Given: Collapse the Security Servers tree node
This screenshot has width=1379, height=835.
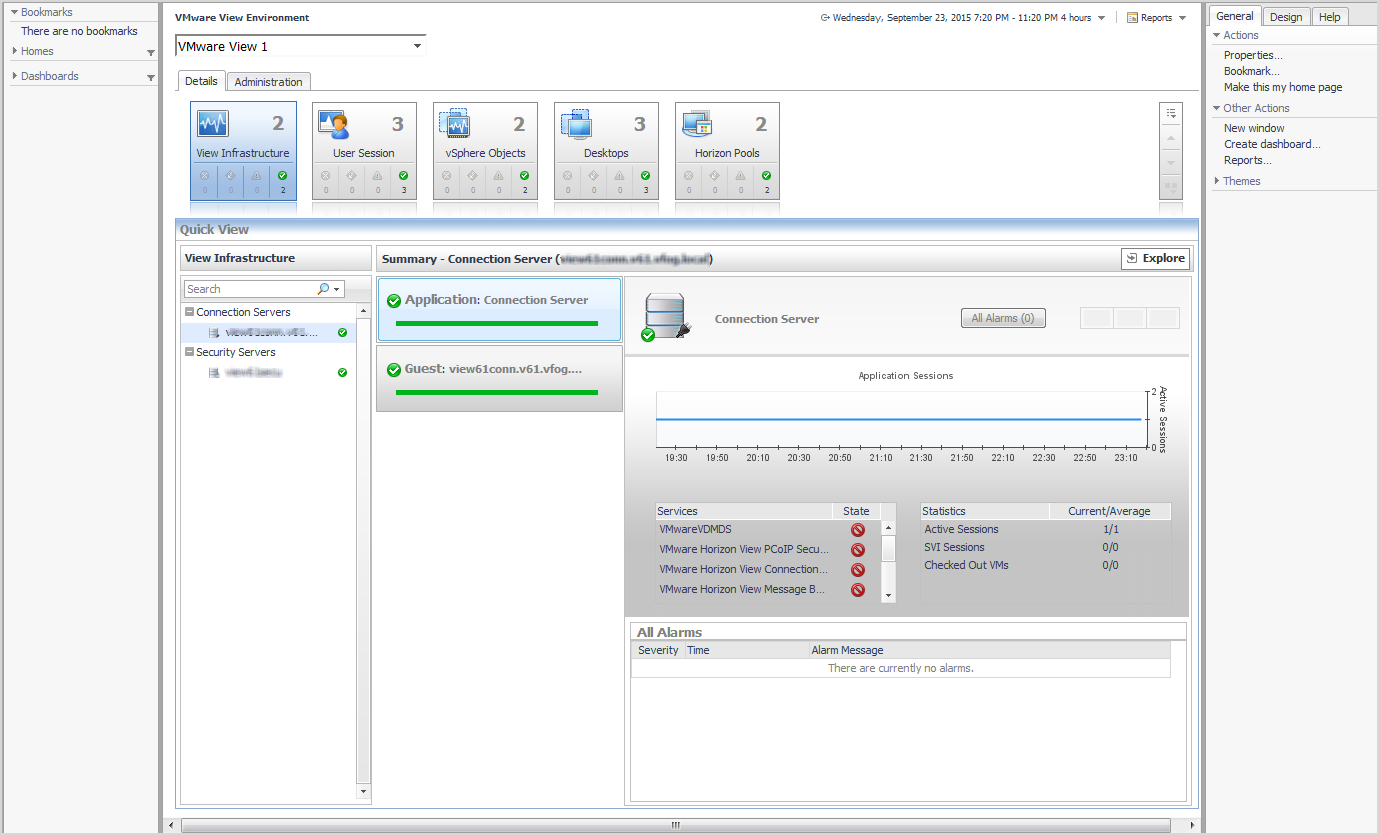Looking at the screenshot, I should click(x=189, y=352).
